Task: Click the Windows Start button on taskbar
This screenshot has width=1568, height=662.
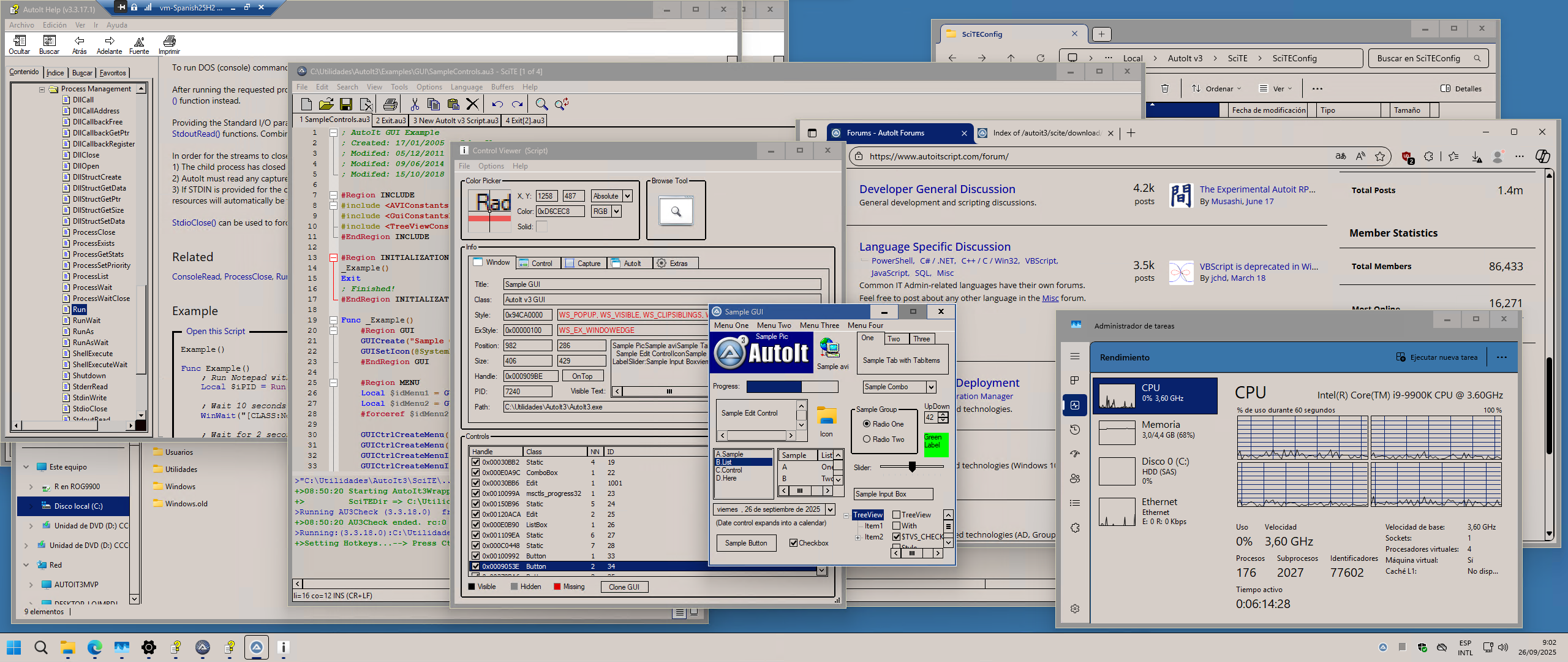Action: (x=13, y=647)
